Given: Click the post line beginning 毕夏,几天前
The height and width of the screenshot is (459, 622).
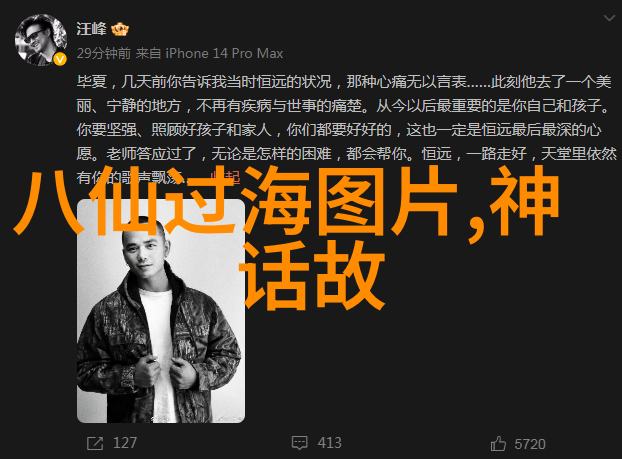Looking at the screenshot, I should pos(344,82).
